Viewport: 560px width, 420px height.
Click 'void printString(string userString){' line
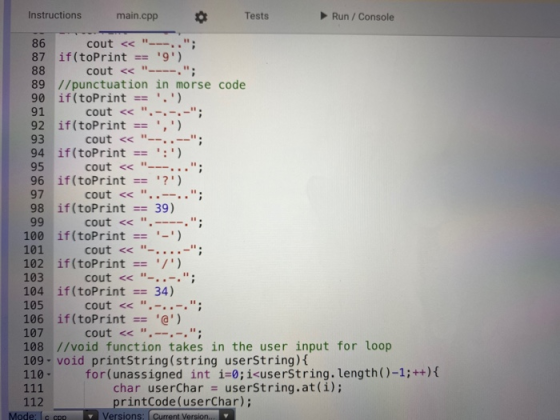pos(182,360)
